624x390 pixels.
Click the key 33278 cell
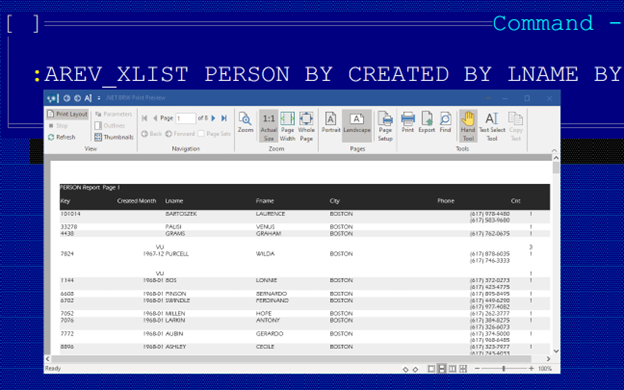69,227
